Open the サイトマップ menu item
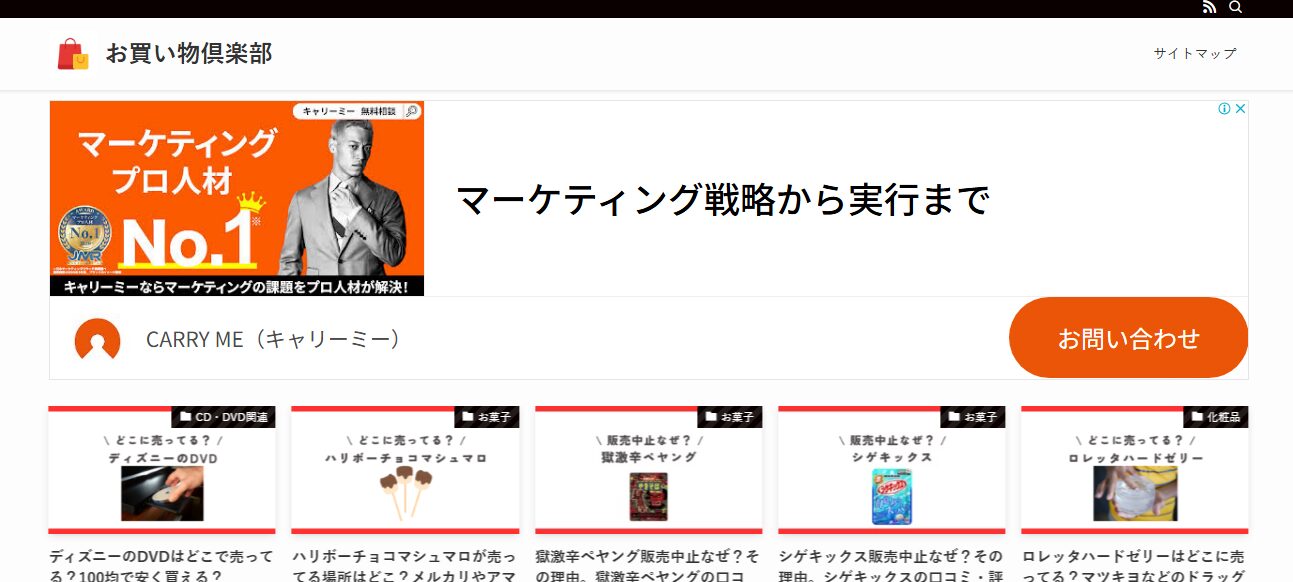1293x582 pixels. click(x=1195, y=54)
